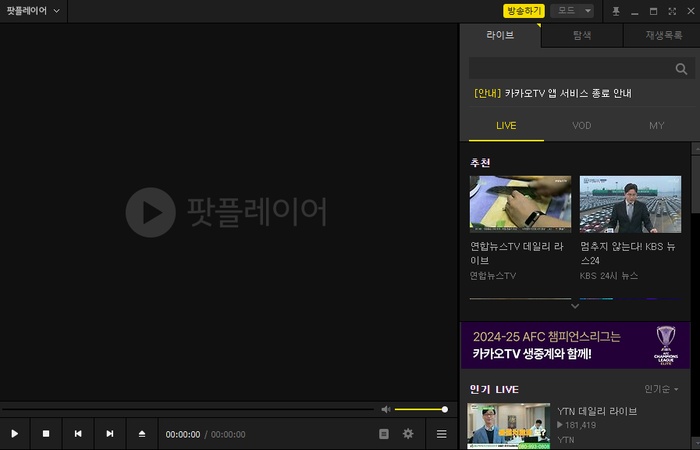
Task: Open the 인기순 sort dropdown
Action: (x=661, y=389)
